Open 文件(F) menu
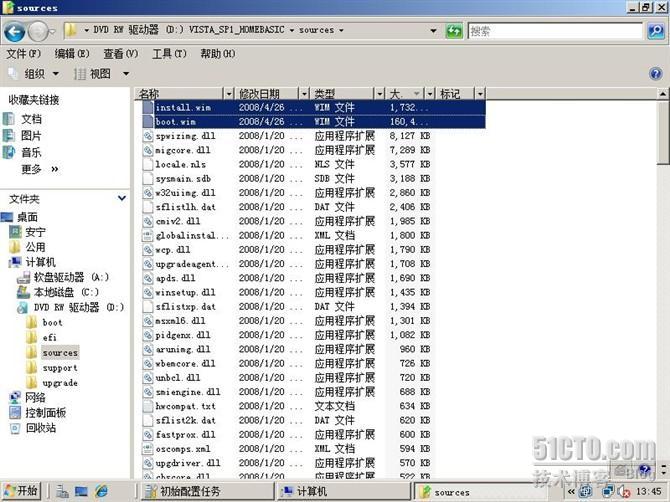 24,54
